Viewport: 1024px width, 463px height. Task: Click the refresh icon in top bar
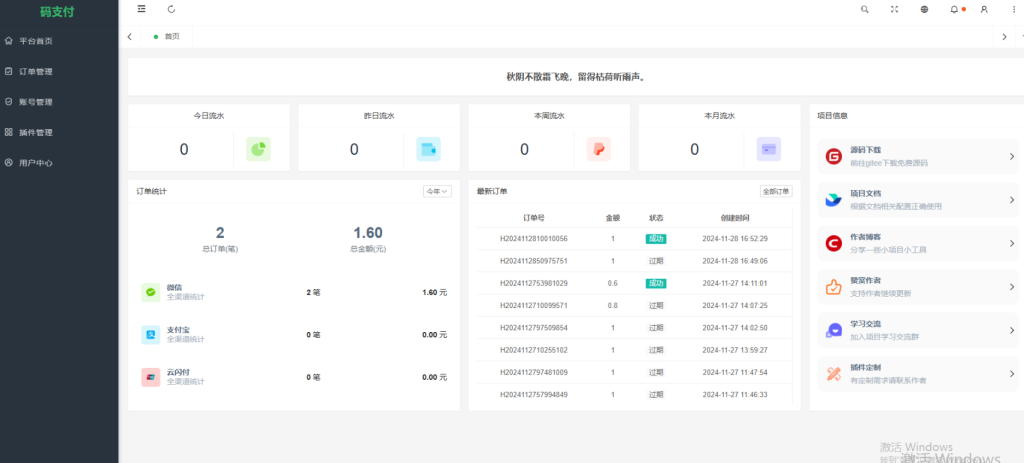(172, 9)
